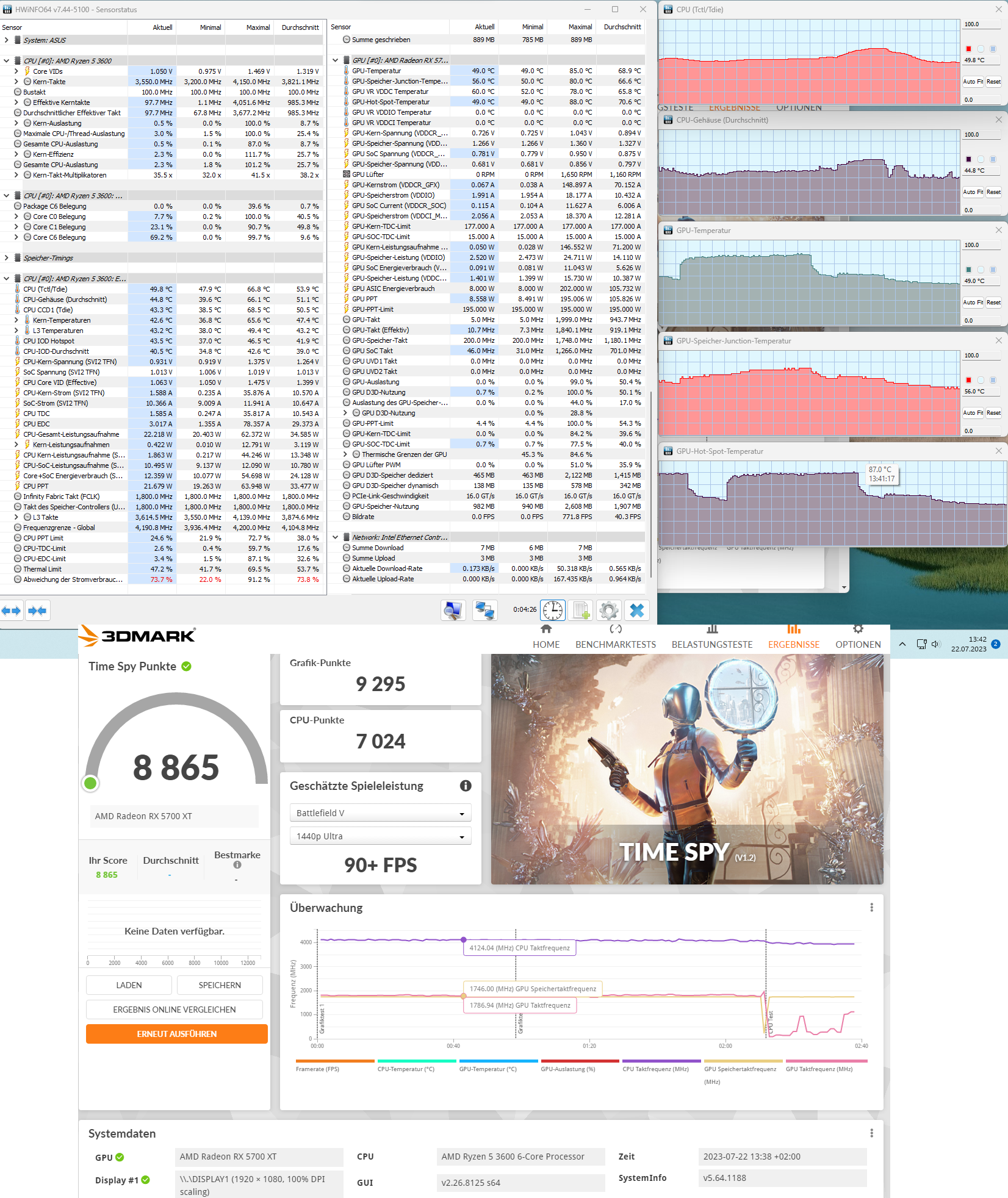
Task: Collapse the Network: Intel Ethernet group
Action: (335, 537)
